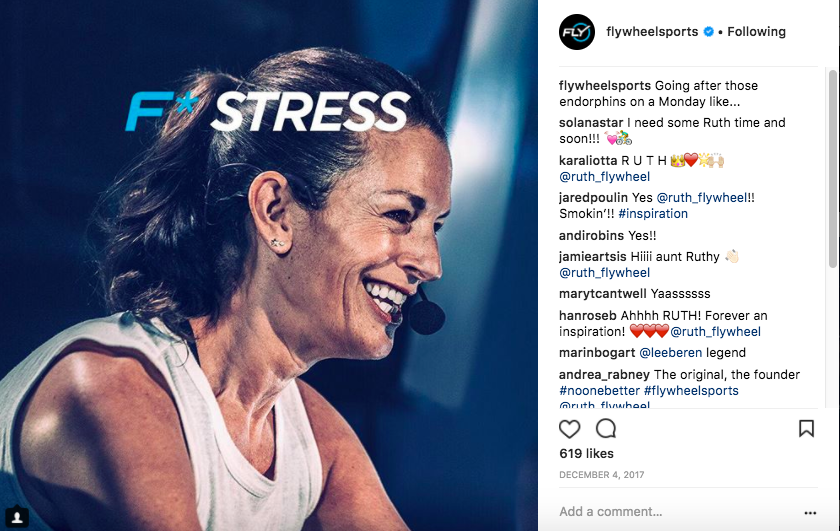The image size is (840, 531).
Task: Open the #flywheelsports hashtag link
Action: tap(691, 390)
